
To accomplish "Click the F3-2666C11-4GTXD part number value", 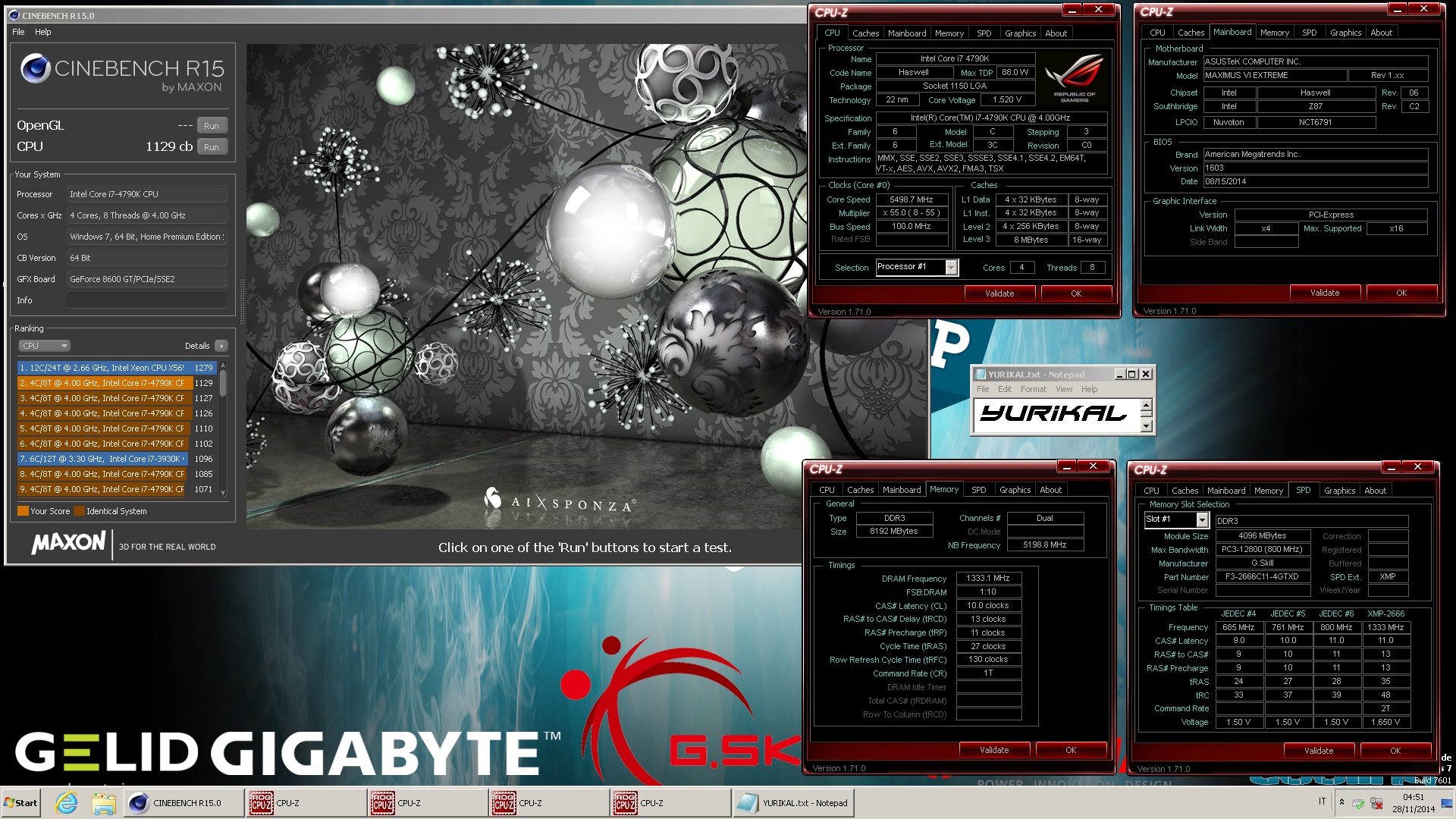I will pyautogui.click(x=1262, y=576).
